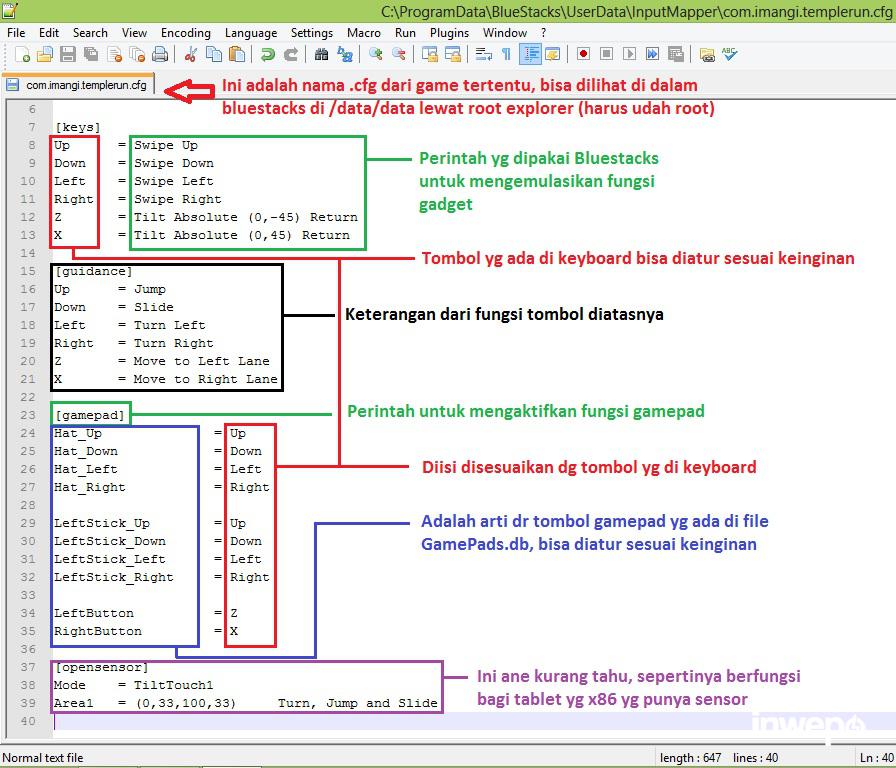The width and height of the screenshot is (896, 768).
Task: Run the spell check ABC icon
Action: 731,55
